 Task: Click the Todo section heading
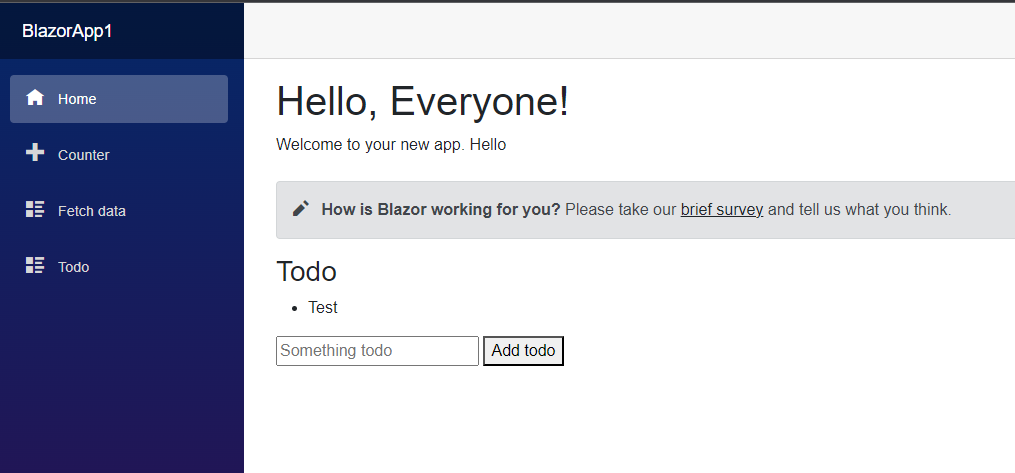(306, 272)
